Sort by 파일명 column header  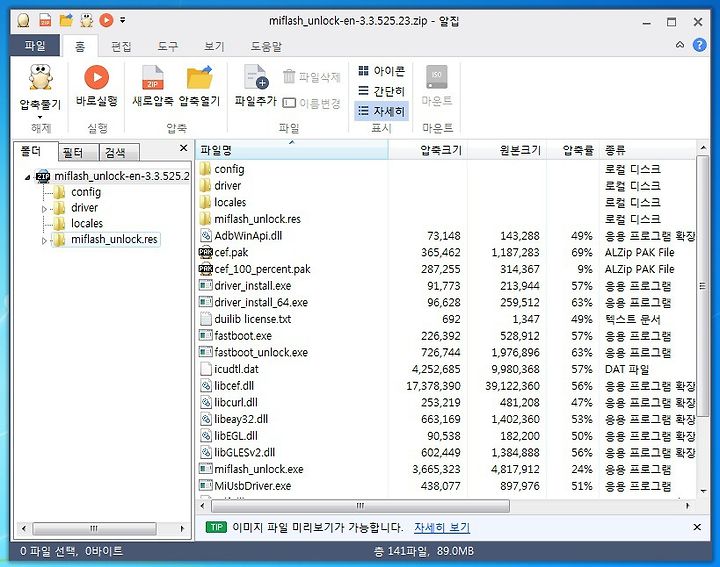[292, 150]
